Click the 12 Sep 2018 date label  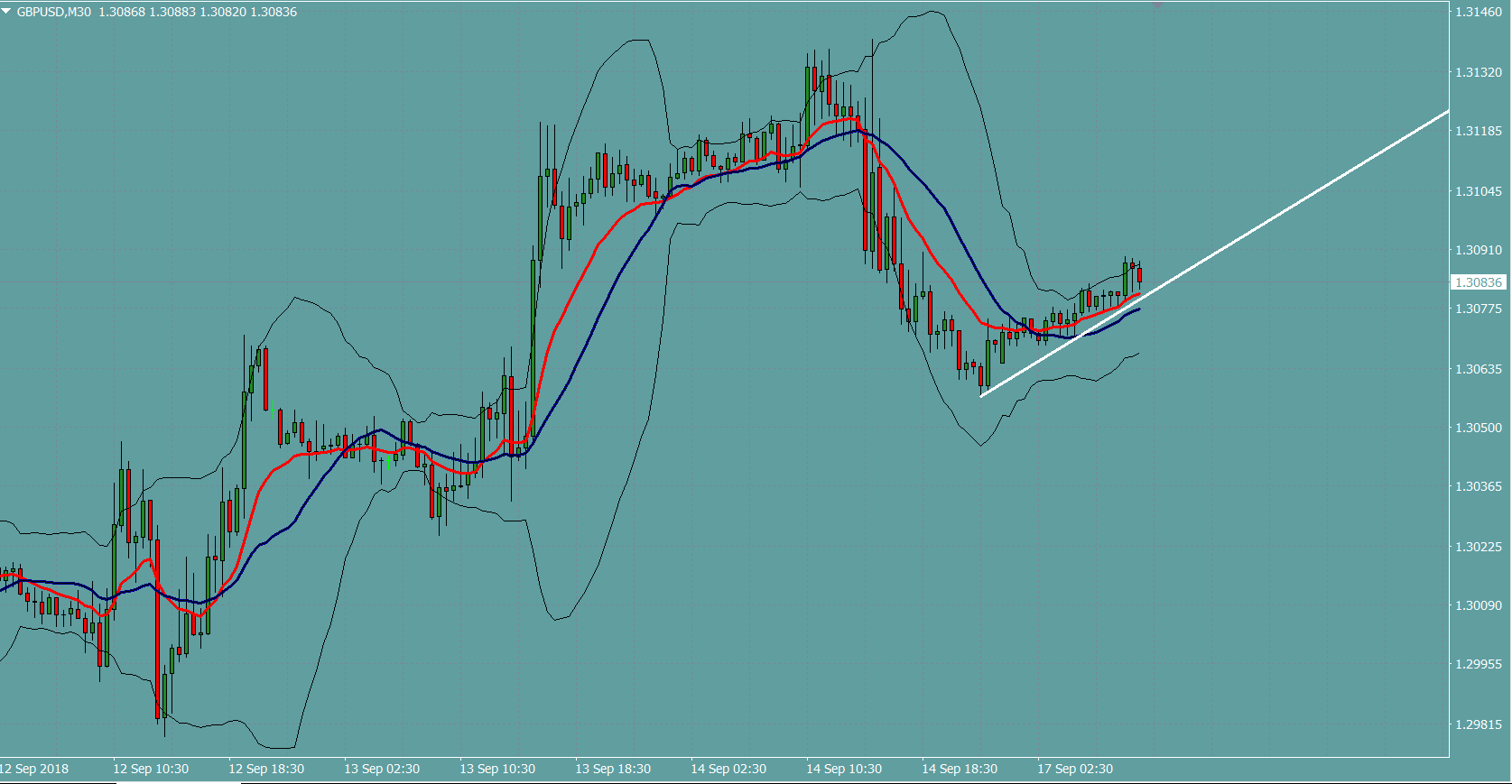pyautogui.click(x=34, y=769)
